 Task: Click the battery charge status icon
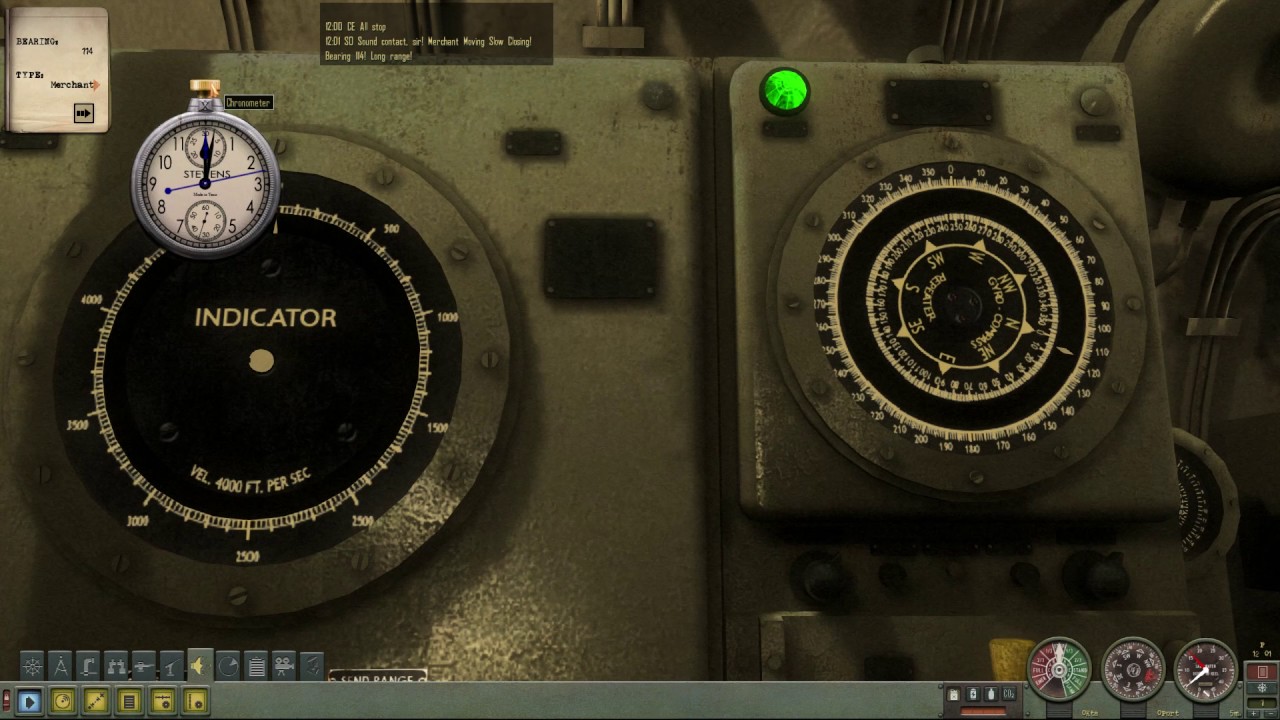click(x=973, y=694)
